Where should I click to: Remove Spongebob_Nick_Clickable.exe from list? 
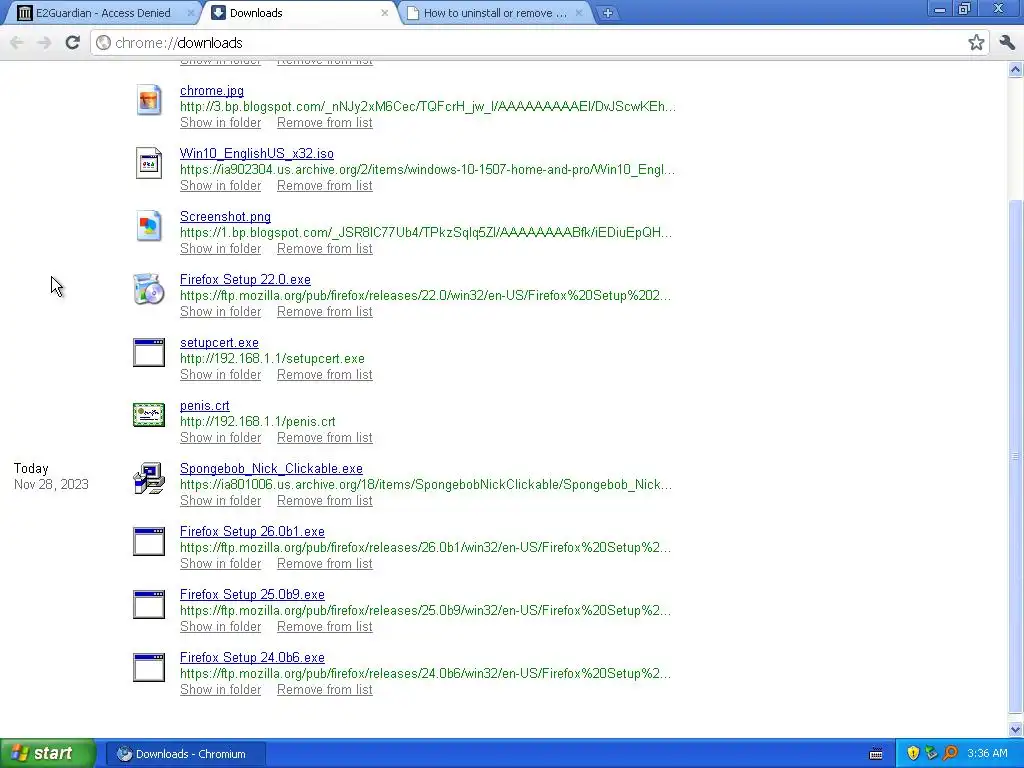[325, 501]
